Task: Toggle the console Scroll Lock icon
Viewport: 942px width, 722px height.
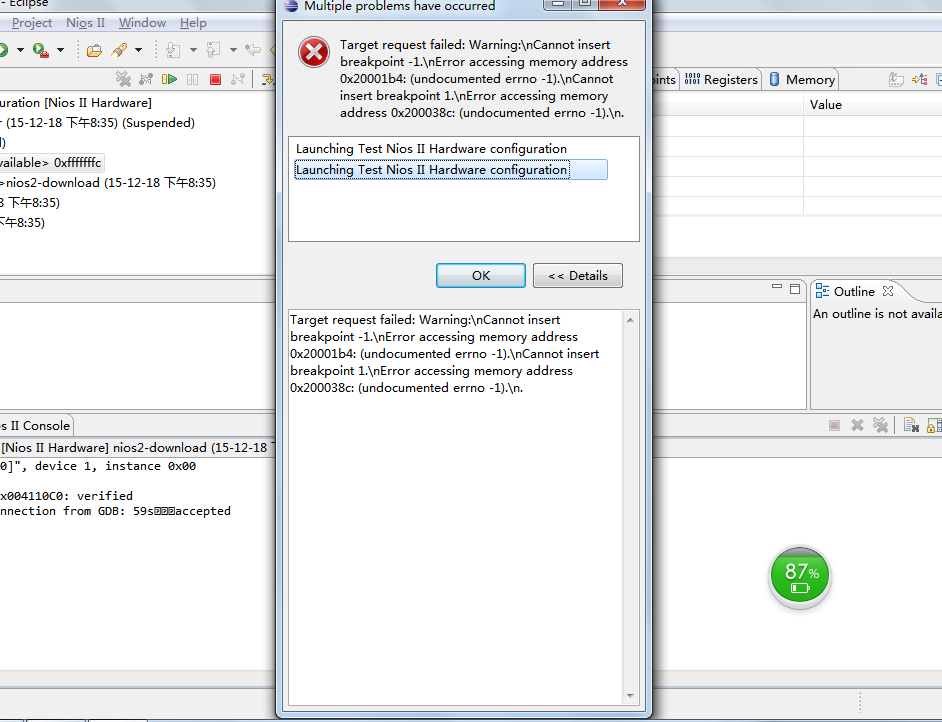Action: click(934, 425)
